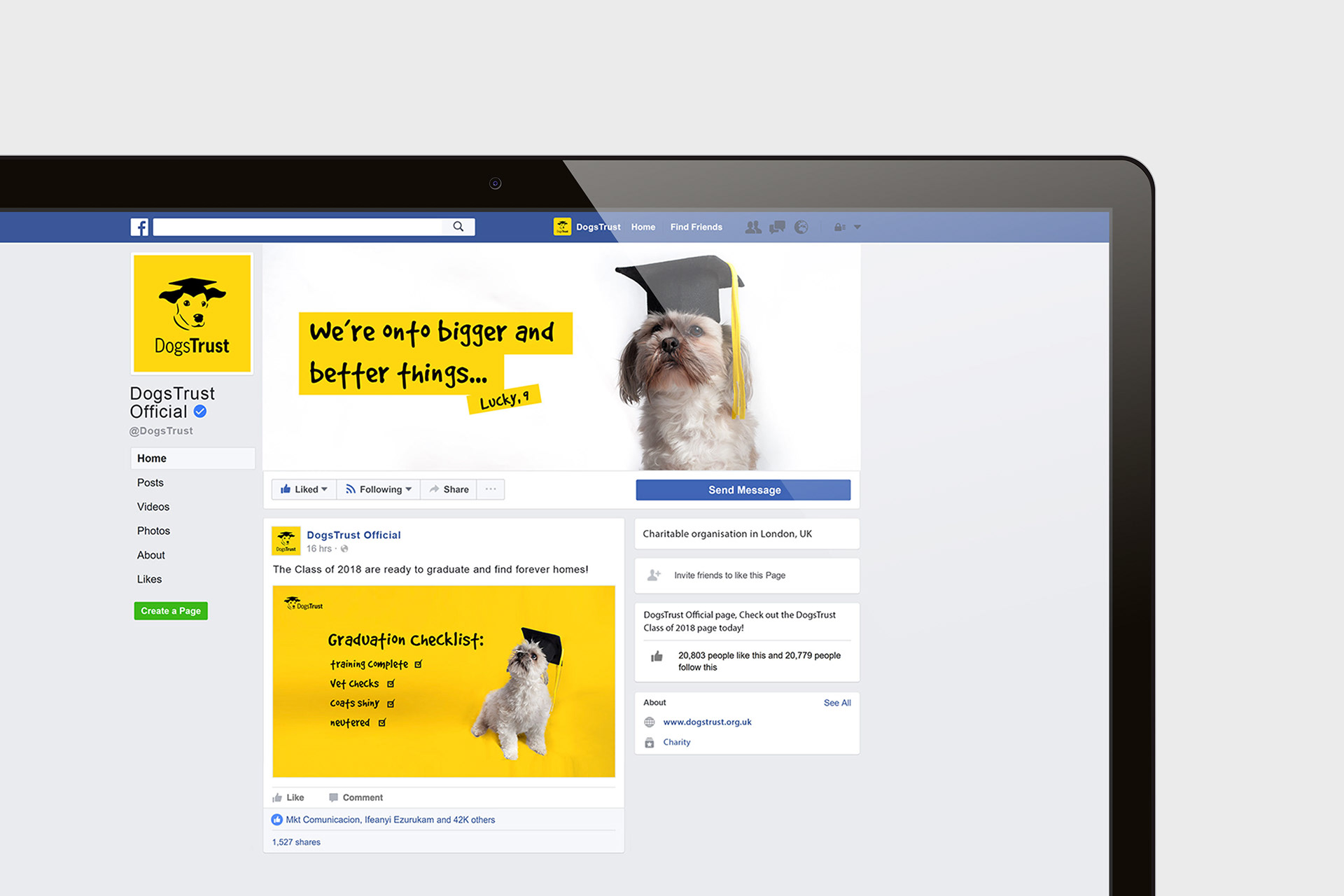Click the thumbs-up icon beside likes count
The height and width of the screenshot is (896, 1344).
(x=657, y=656)
